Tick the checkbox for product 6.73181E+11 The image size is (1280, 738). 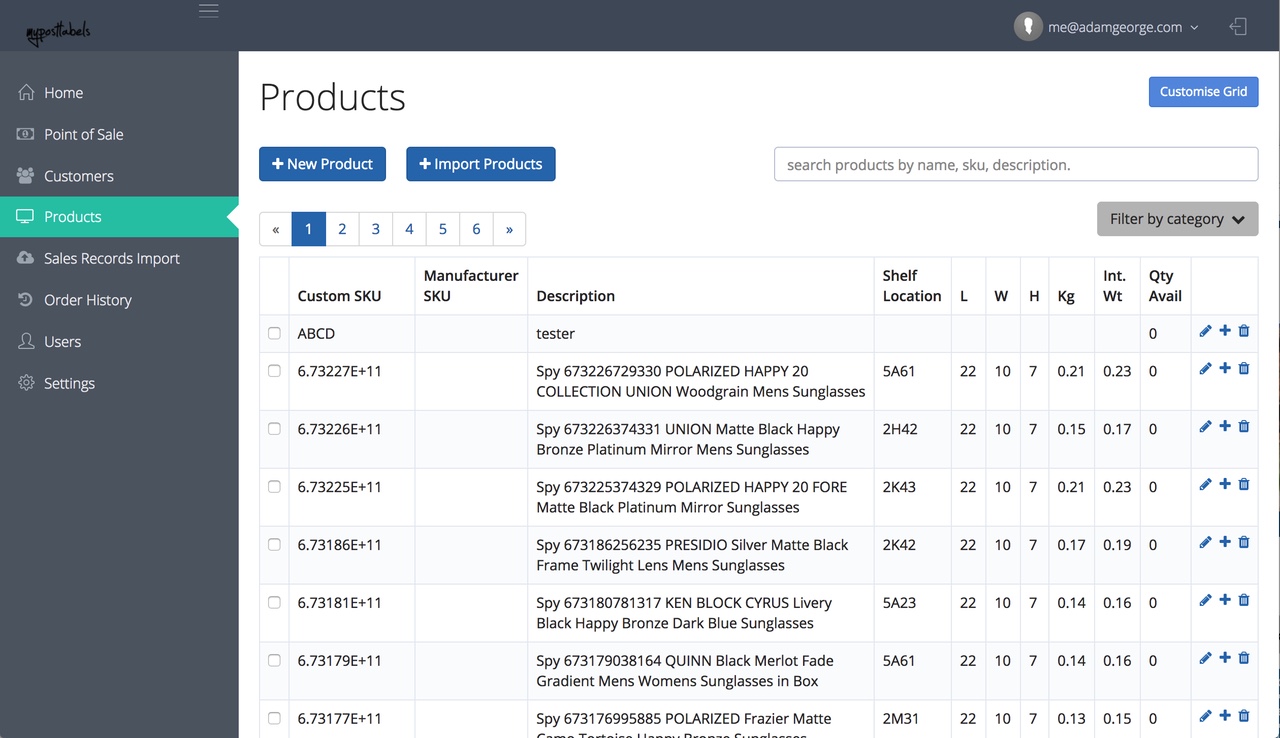(274, 603)
